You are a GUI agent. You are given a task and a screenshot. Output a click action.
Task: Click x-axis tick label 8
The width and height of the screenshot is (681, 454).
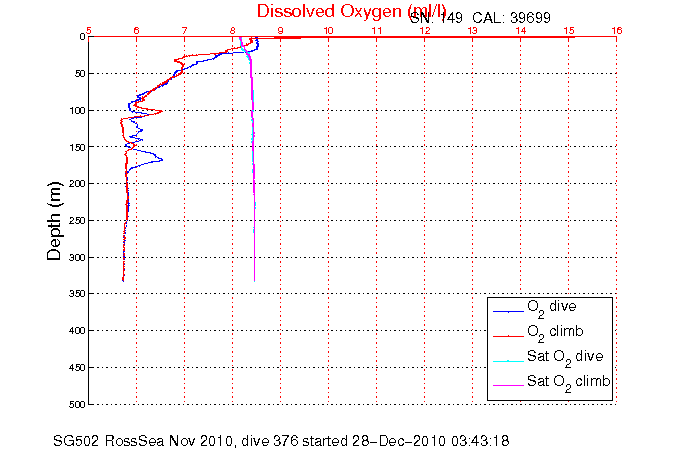[232, 30]
